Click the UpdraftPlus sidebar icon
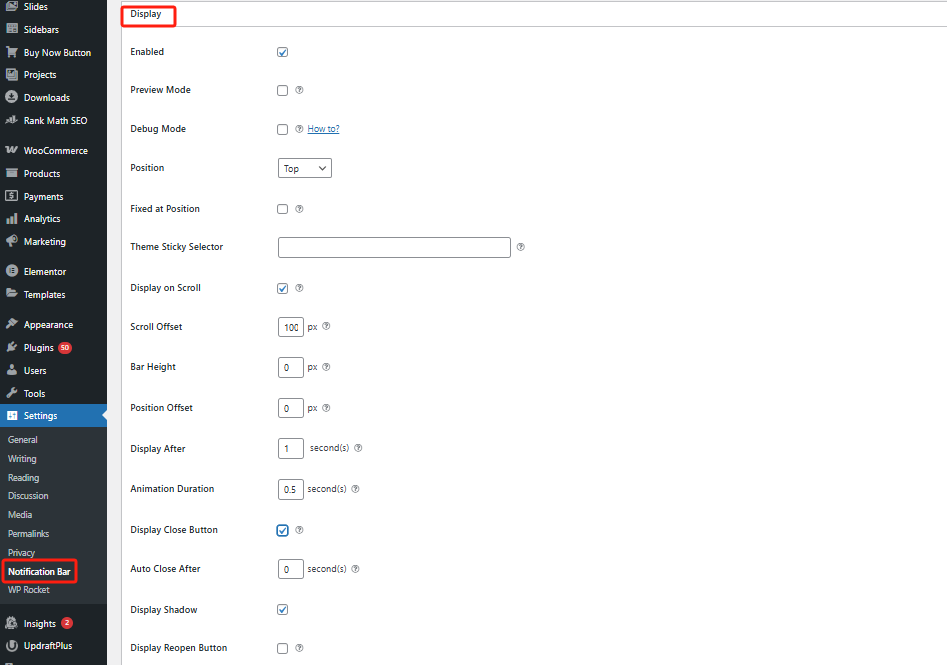This screenshot has height=665, width=947. click(11, 646)
